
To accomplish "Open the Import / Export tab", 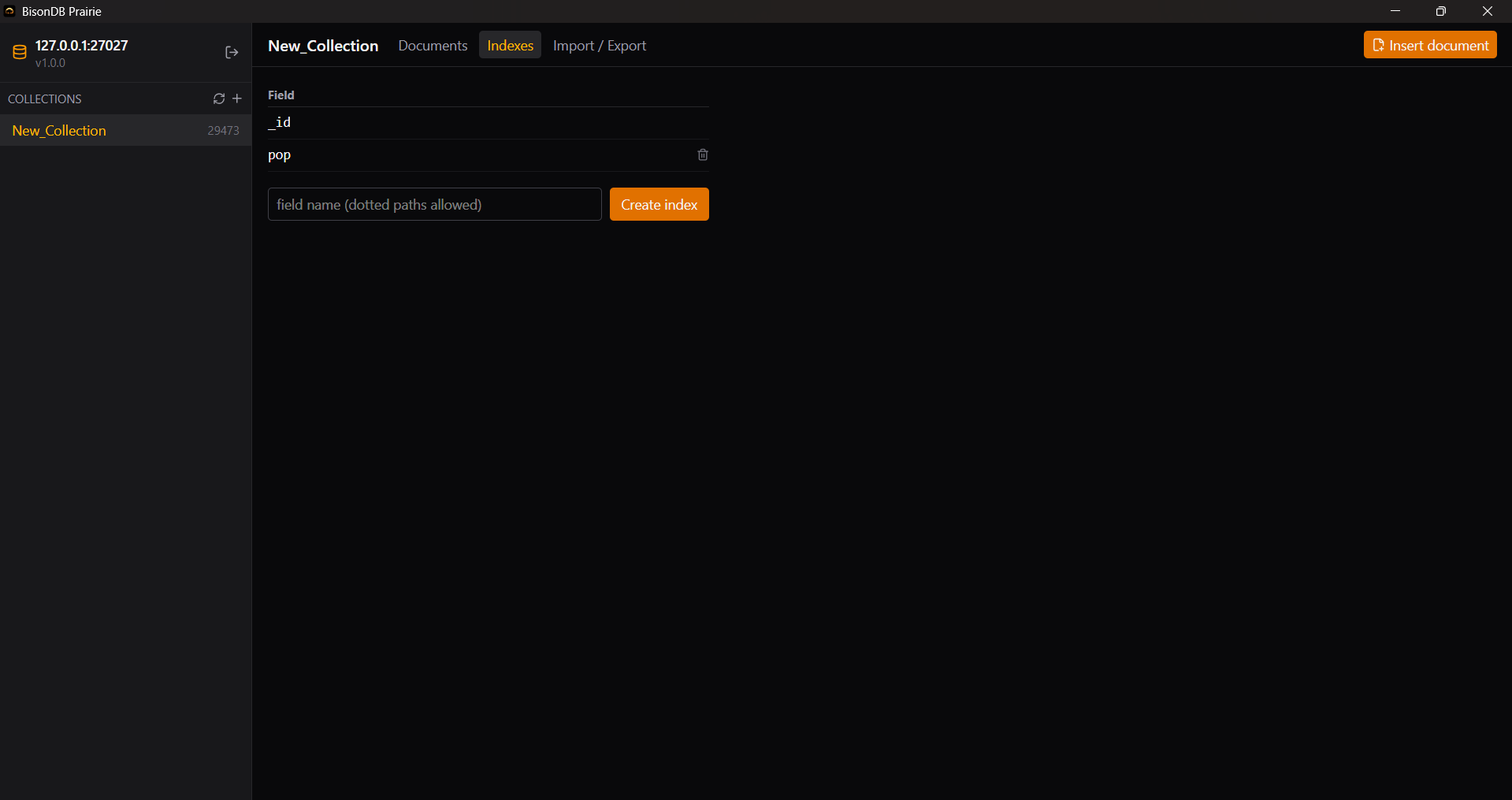I will (x=600, y=46).
